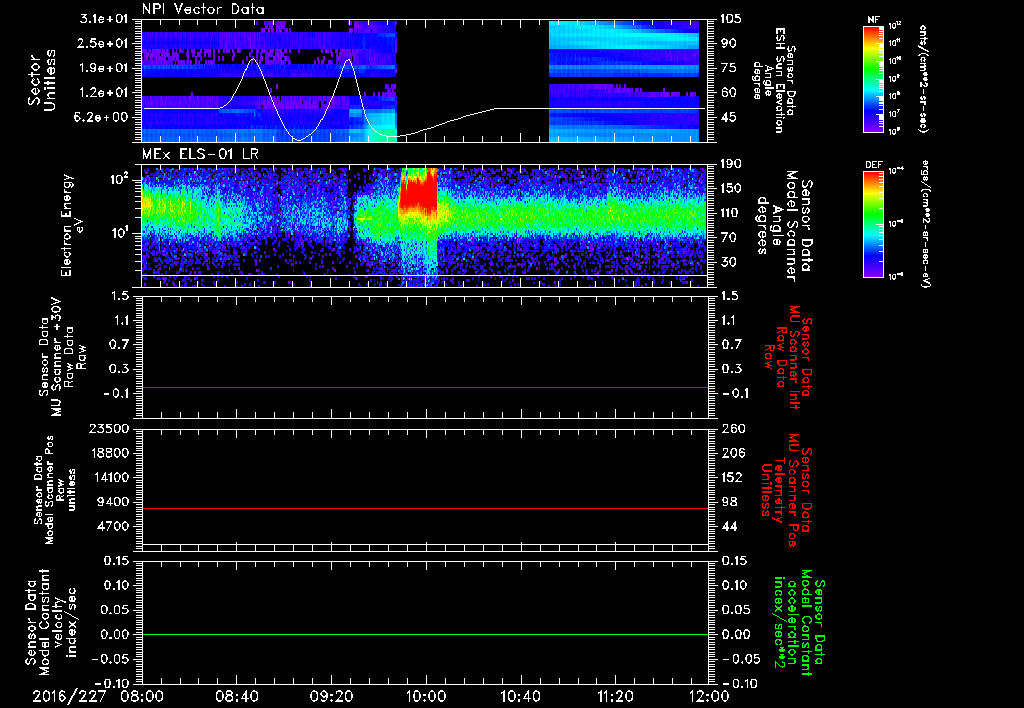
Task: Click the '14100' scanner position tick label
Action: pyautogui.click(x=112, y=477)
